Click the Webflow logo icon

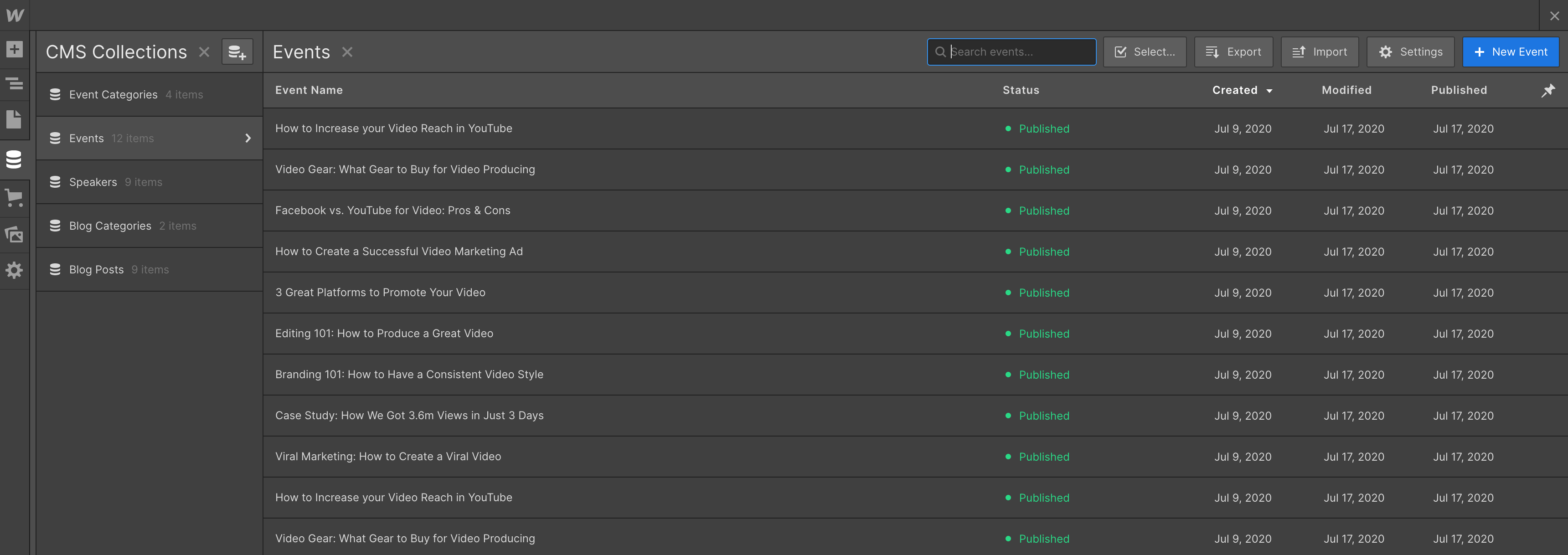14,15
